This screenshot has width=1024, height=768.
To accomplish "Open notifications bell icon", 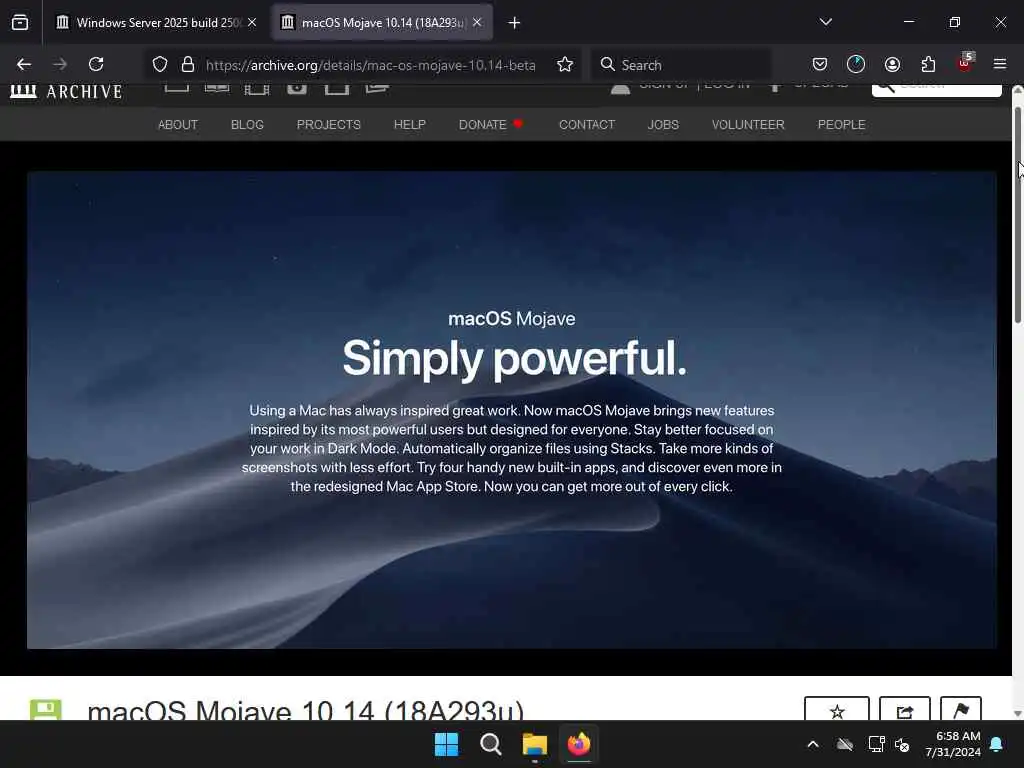I will tap(997, 744).
